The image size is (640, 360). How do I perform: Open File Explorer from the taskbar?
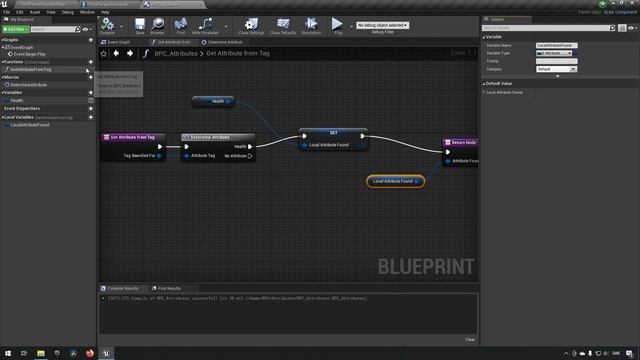[x=41, y=353]
